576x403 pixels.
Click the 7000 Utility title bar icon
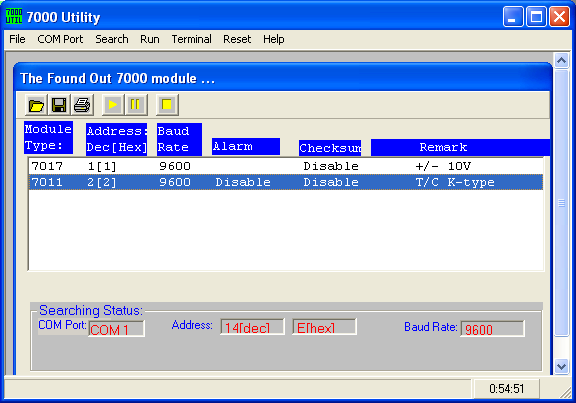point(14,17)
